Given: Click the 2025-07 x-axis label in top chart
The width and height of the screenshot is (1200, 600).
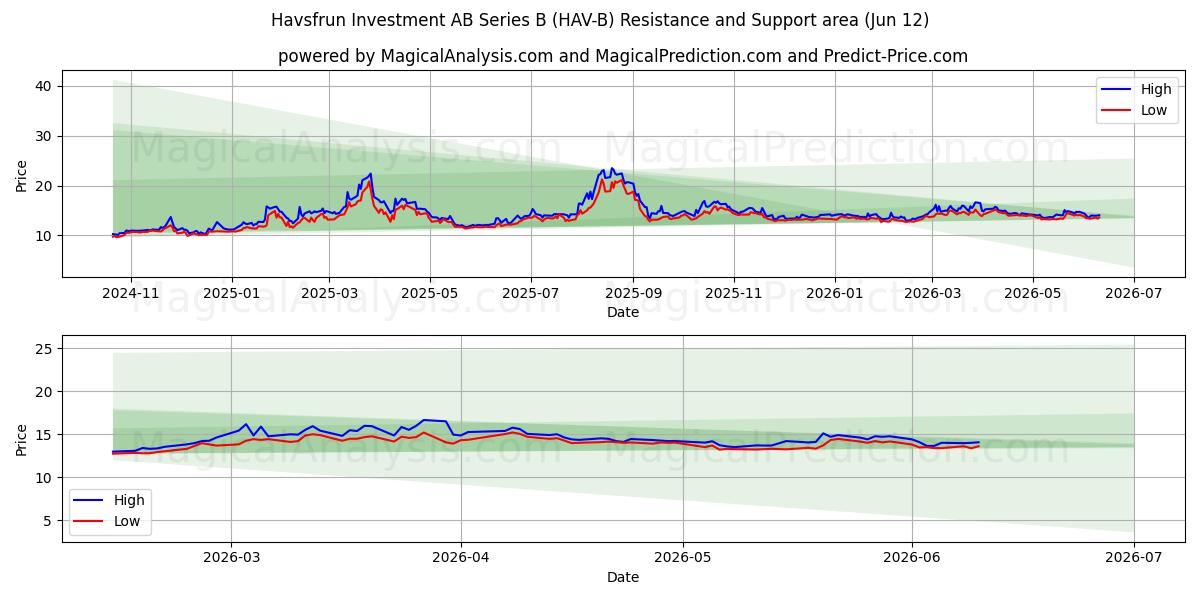Looking at the screenshot, I should click(x=530, y=295).
